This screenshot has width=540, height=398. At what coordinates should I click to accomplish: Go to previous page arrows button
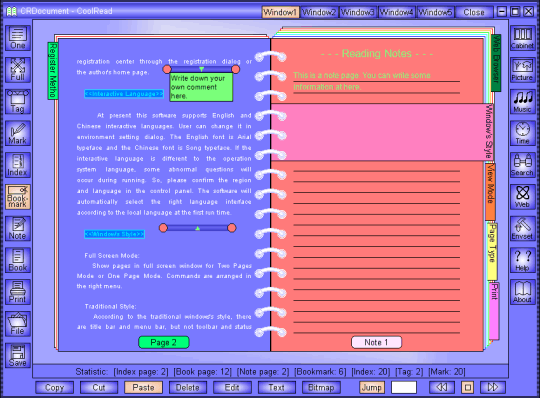click(x=442, y=387)
